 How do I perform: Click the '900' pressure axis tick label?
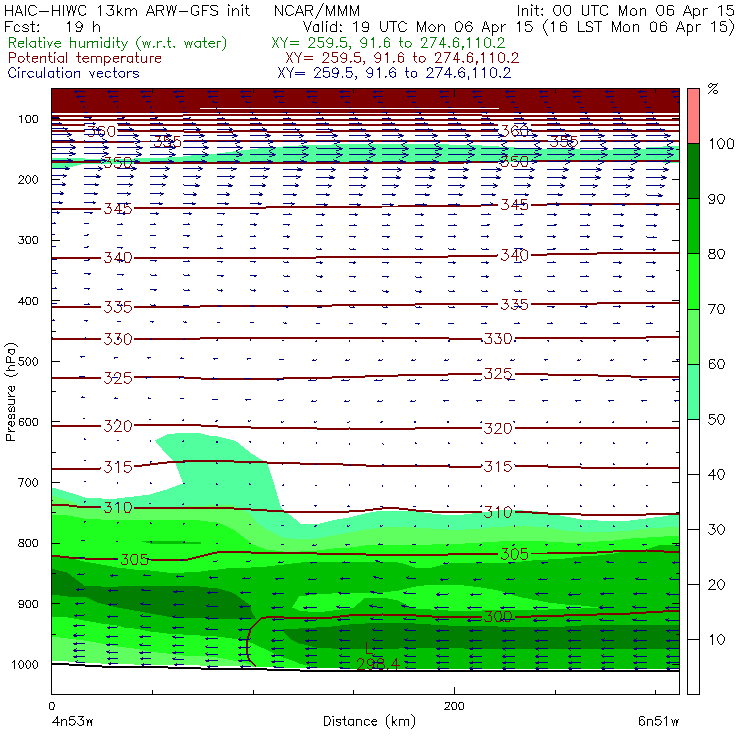[28, 604]
